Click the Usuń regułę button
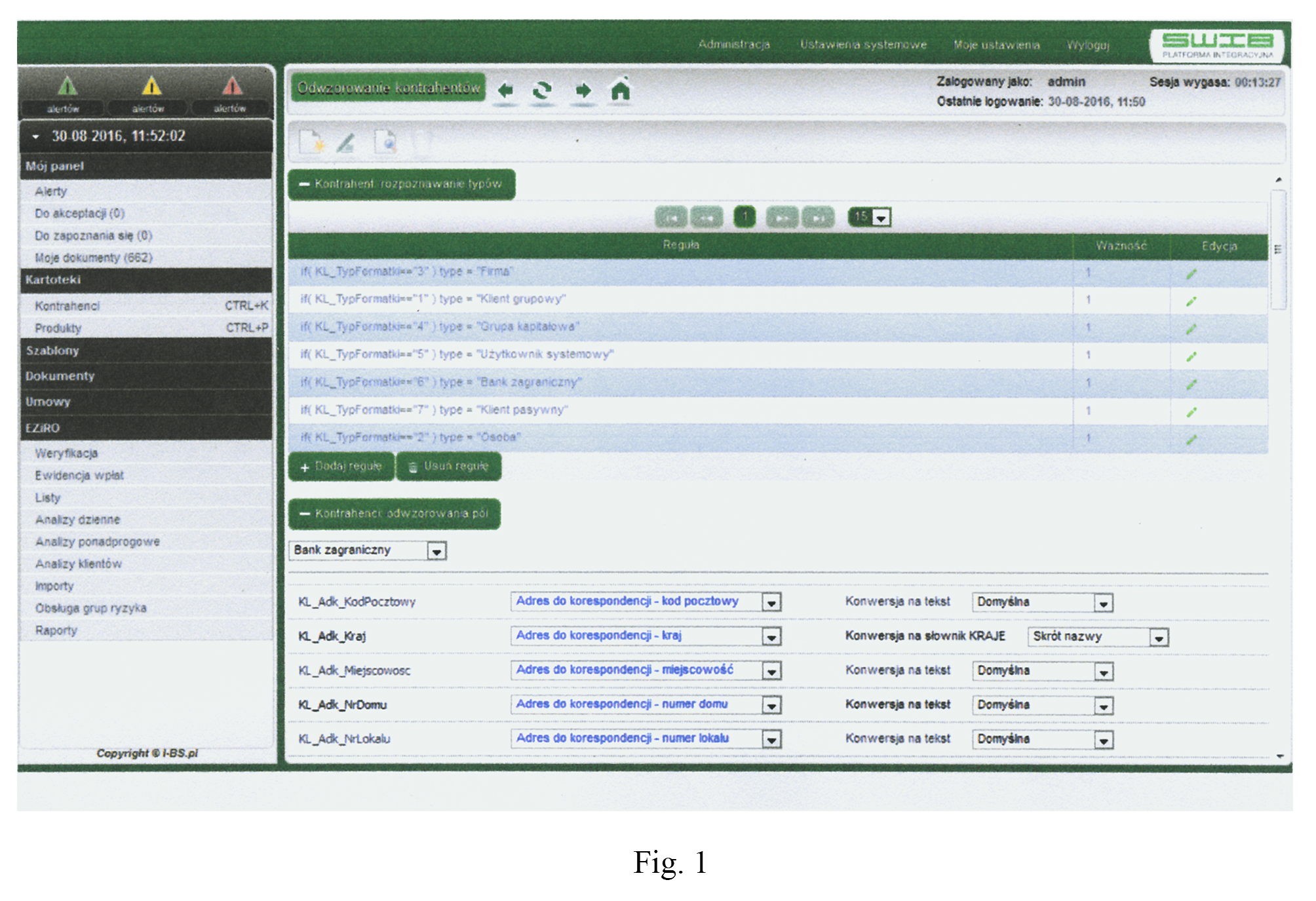 click(x=449, y=467)
